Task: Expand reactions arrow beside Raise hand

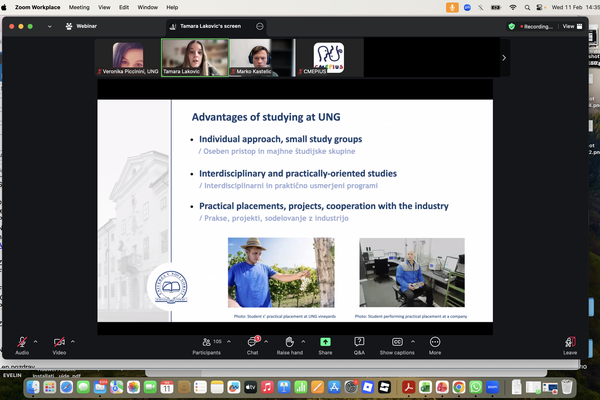Action: coord(303,341)
